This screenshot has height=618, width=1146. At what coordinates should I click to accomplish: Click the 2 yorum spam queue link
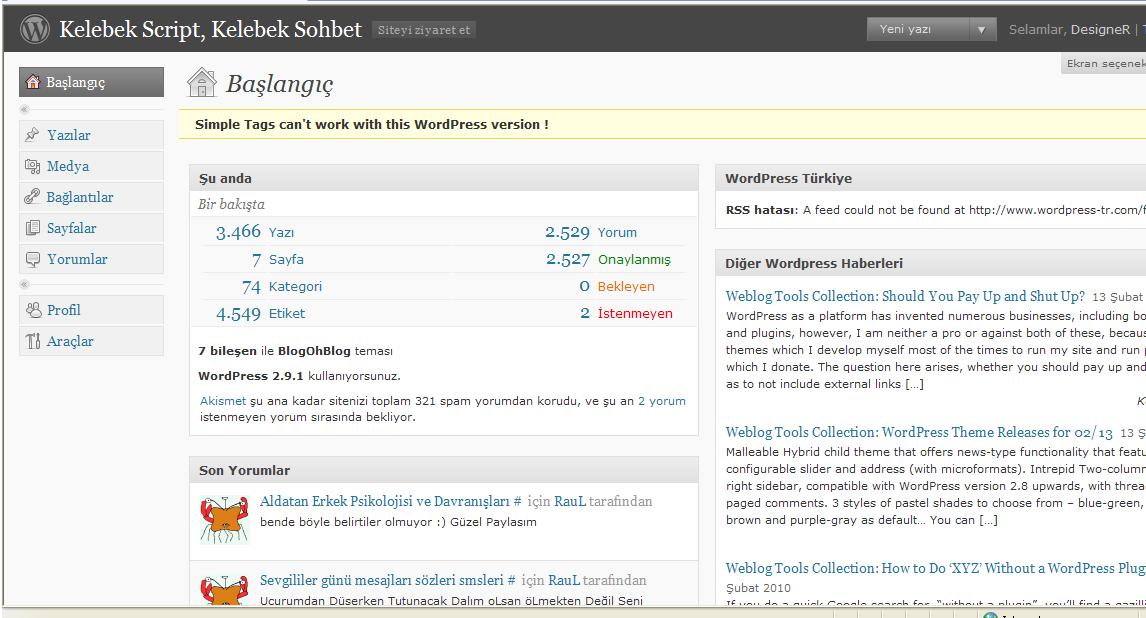pos(662,400)
